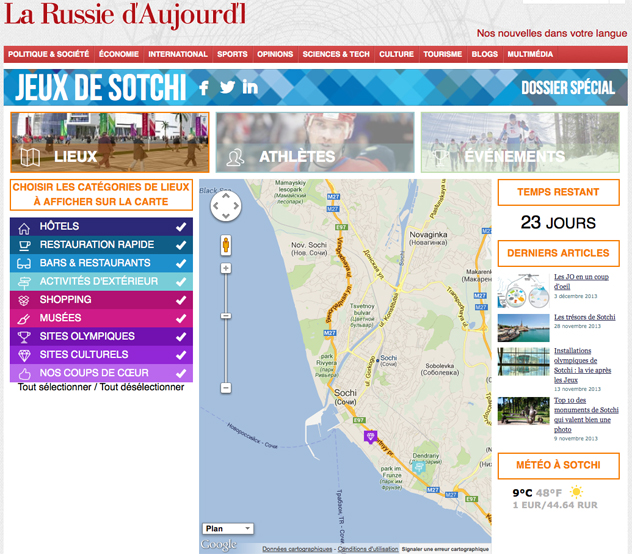632x554 pixels.
Task: Click the Street View pegman icon
Action: tap(226, 245)
